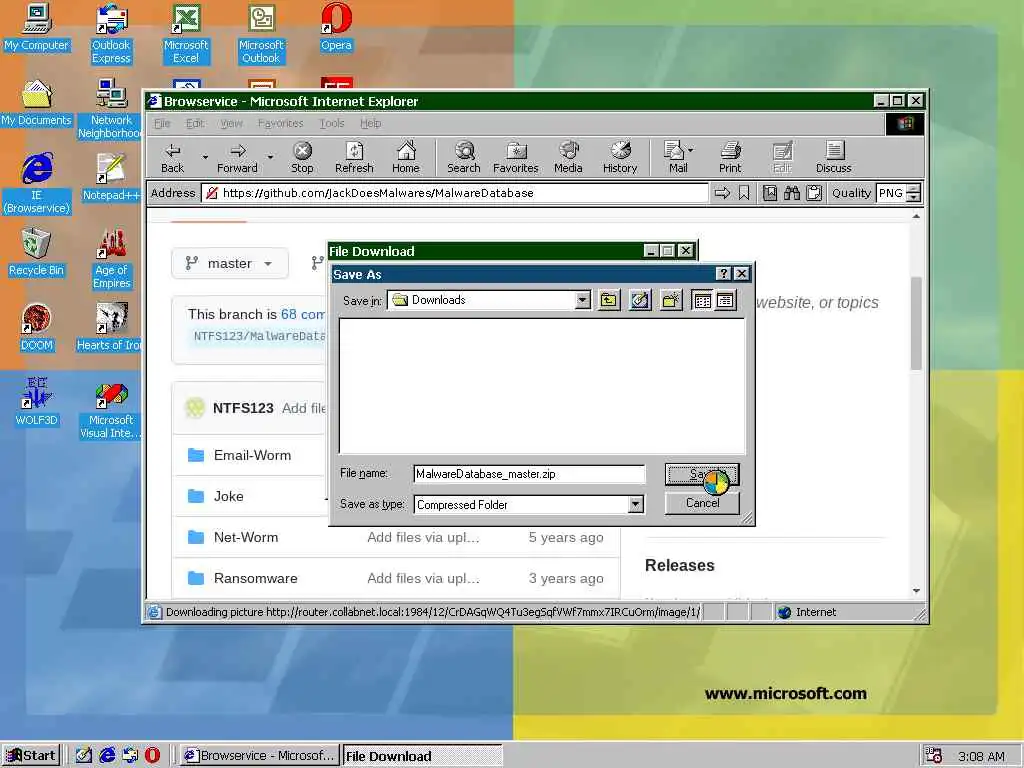This screenshot has width=1024, height=768.
Task: Open the Favorites toolbar button
Action: (x=515, y=157)
